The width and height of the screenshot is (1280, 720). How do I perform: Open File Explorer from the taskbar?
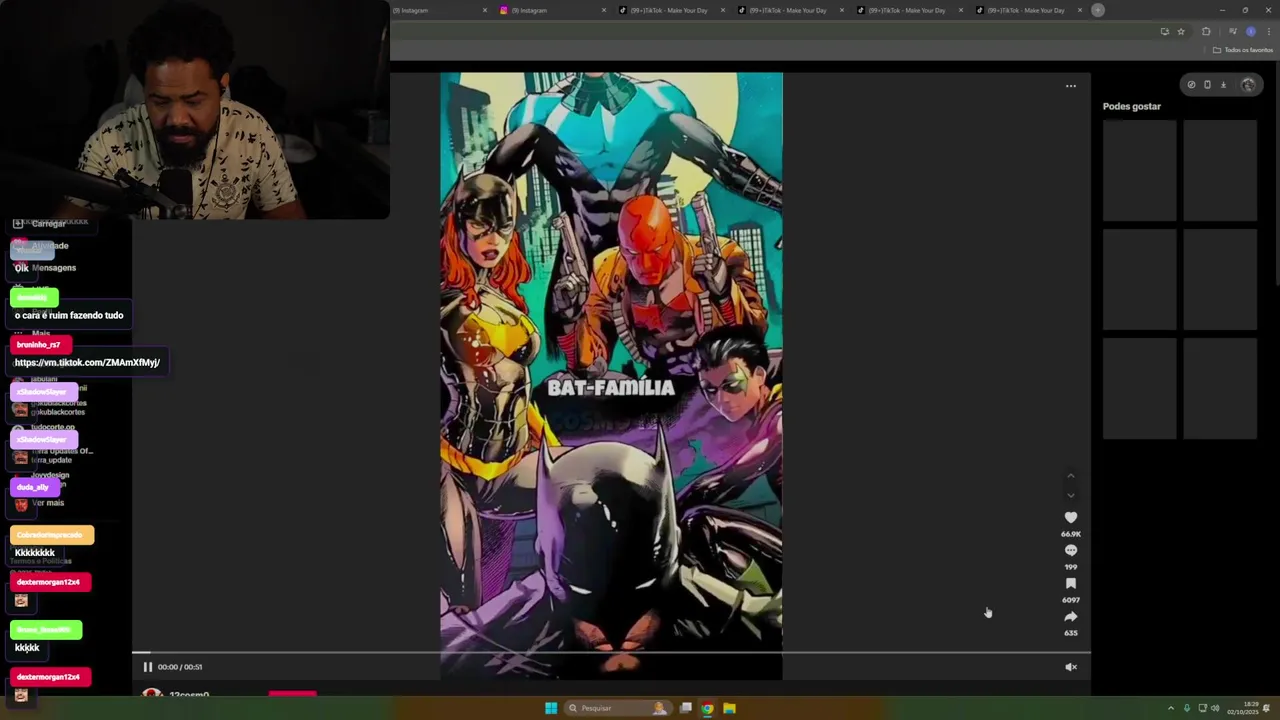tap(729, 708)
